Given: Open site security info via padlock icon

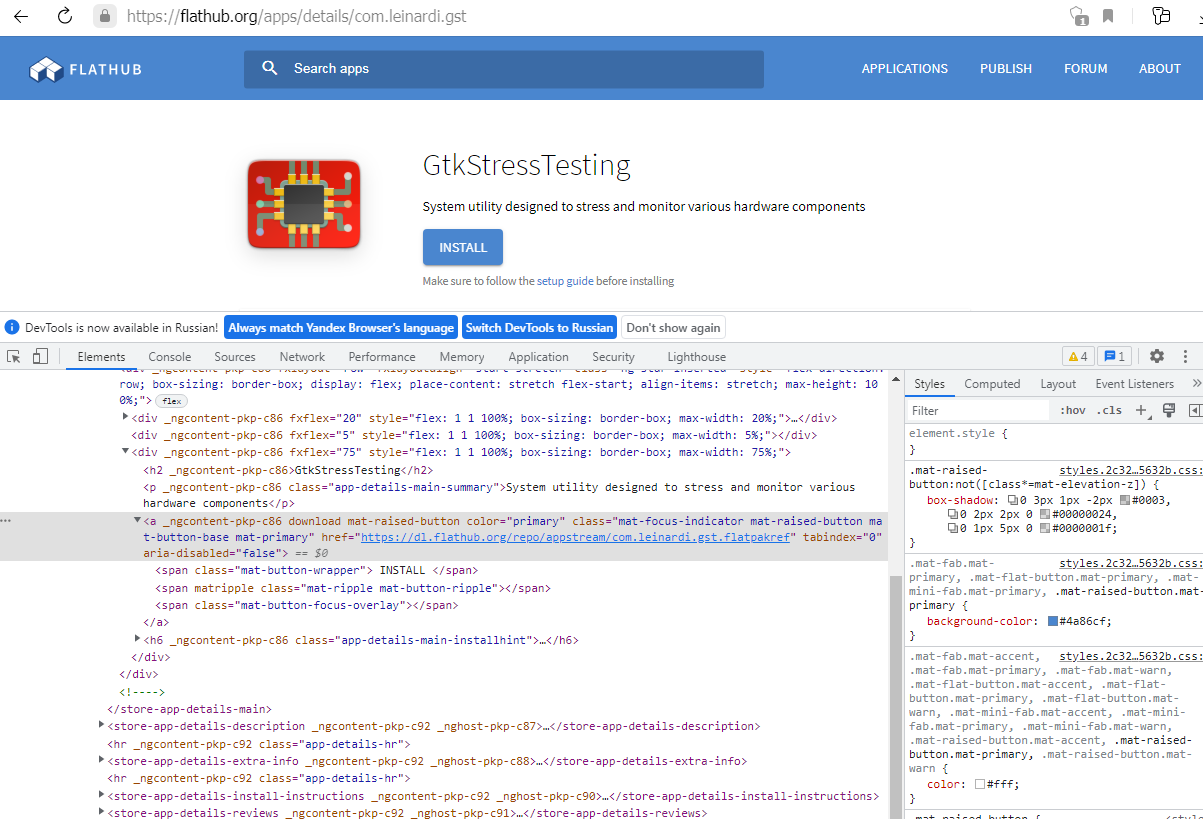Looking at the screenshot, I should click(106, 16).
